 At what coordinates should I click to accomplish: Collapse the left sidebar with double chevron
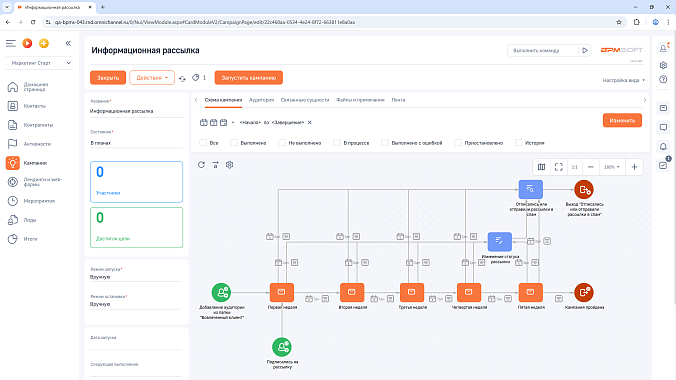(x=68, y=43)
